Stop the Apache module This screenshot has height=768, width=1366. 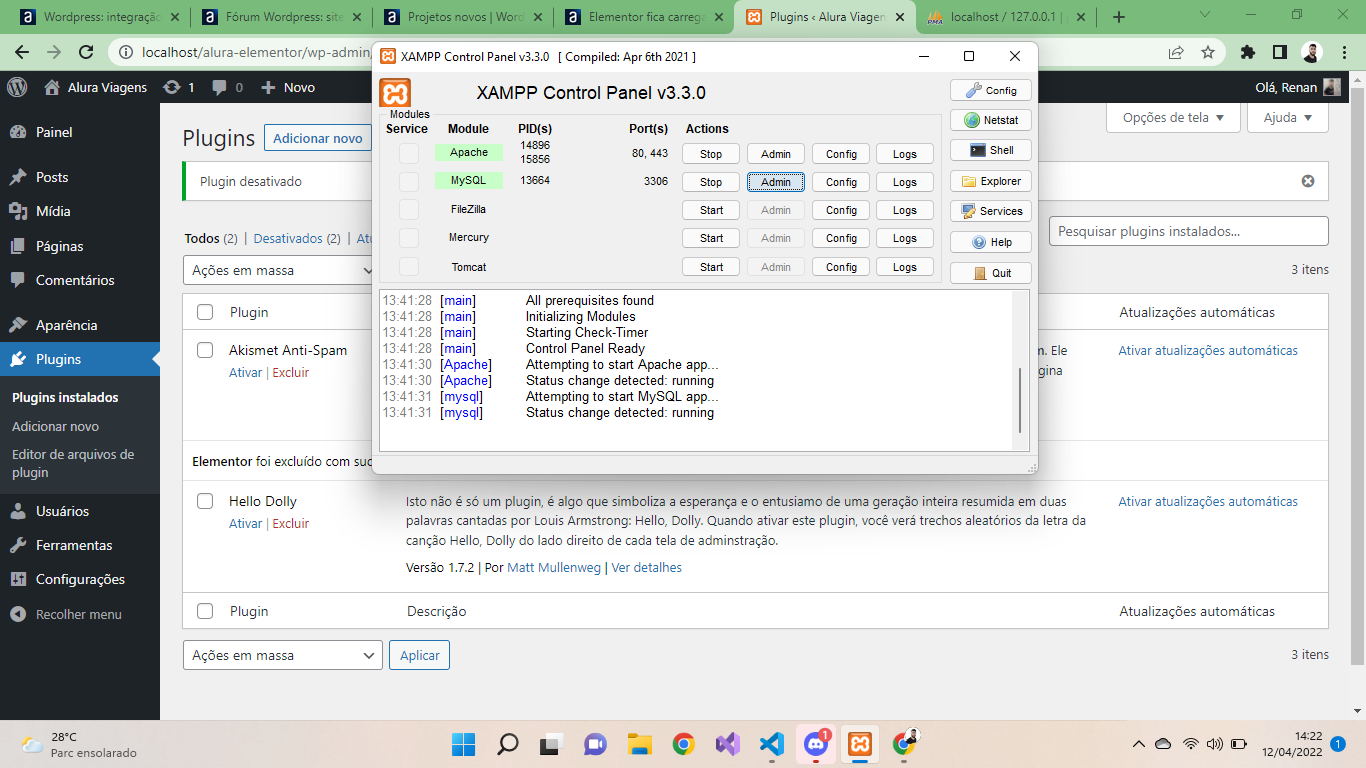tap(711, 154)
